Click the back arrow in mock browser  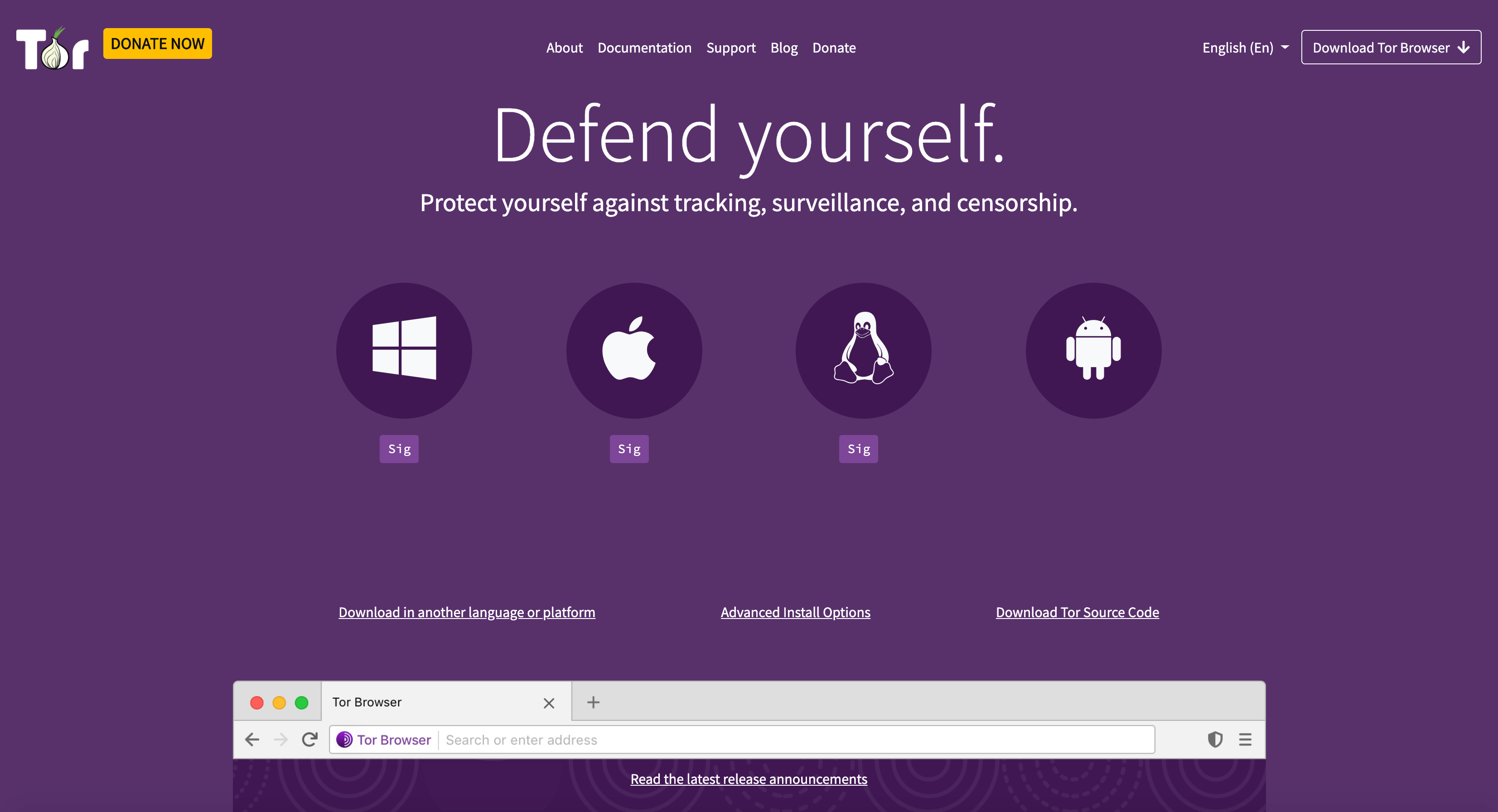[x=252, y=740]
